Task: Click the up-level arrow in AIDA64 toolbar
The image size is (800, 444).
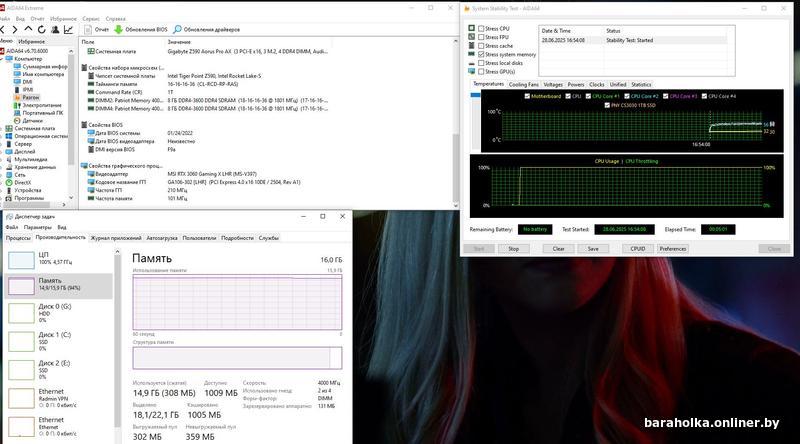Action: pos(28,30)
